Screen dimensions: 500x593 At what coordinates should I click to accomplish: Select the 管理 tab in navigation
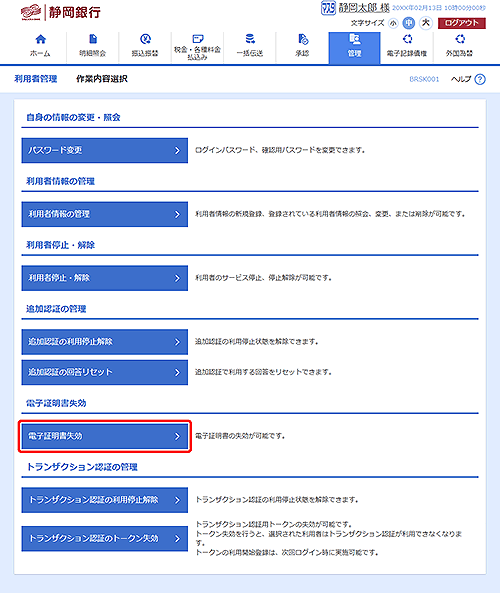point(354,48)
